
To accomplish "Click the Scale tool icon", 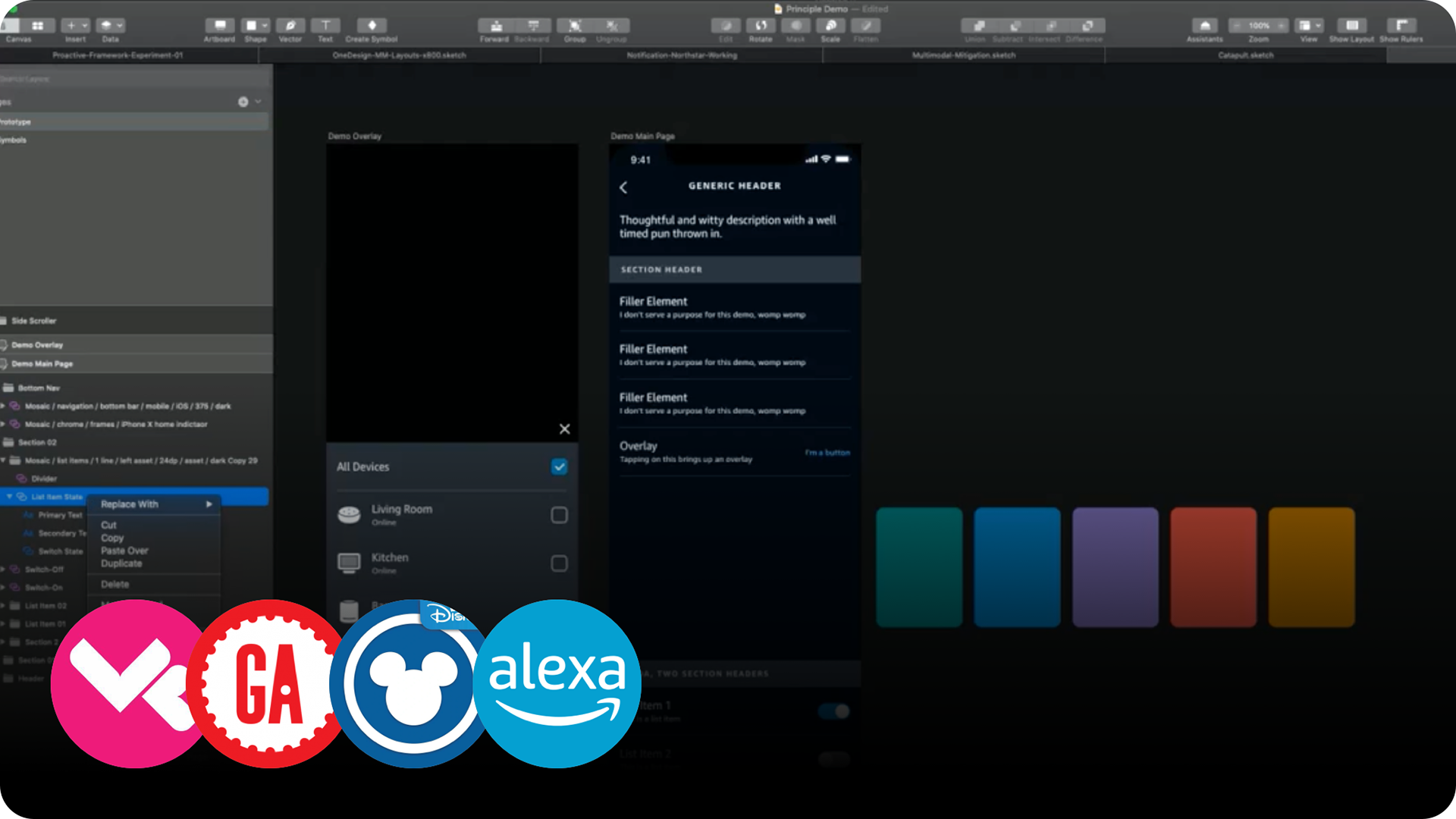I will point(830,26).
